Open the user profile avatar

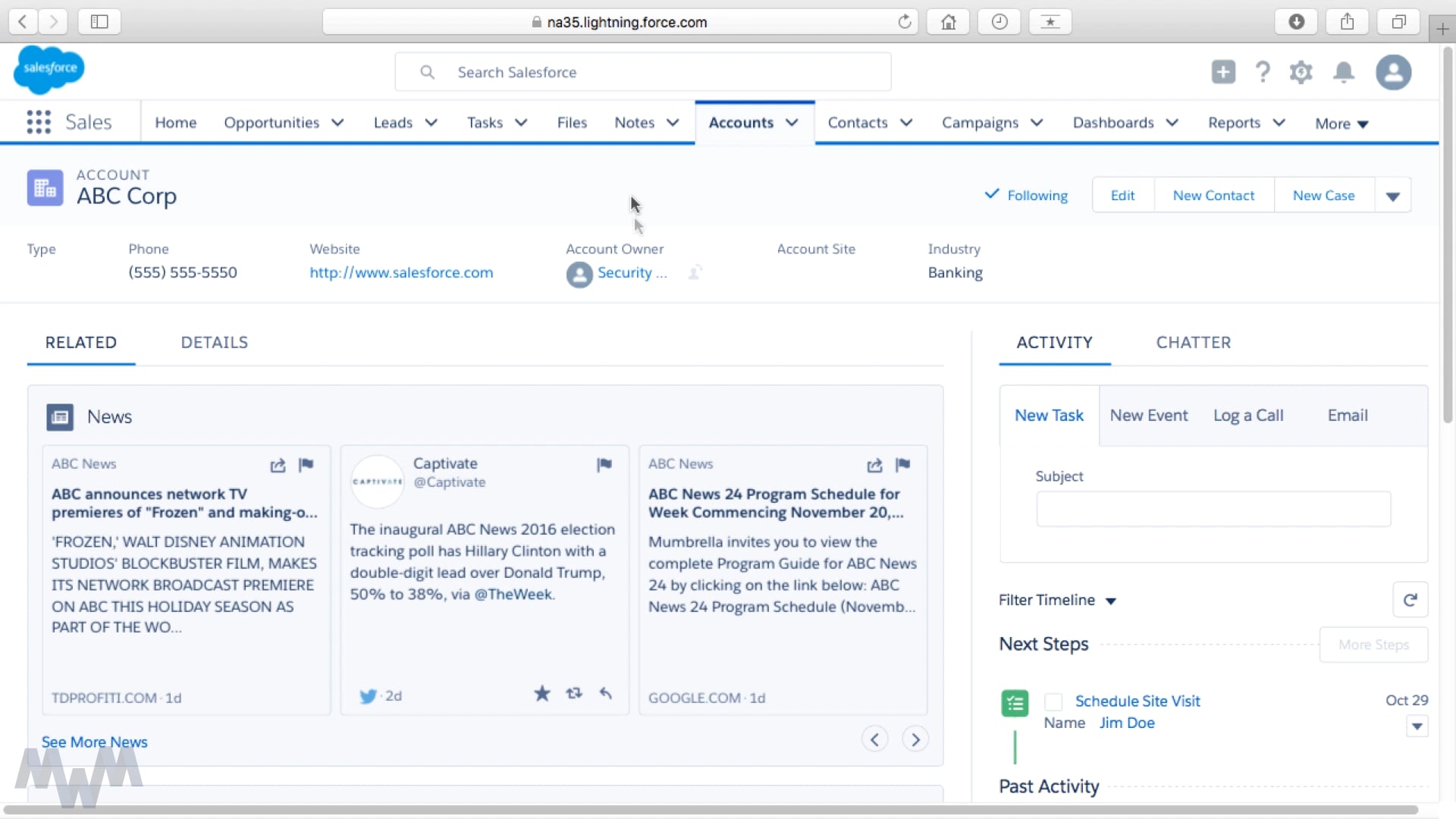click(1394, 72)
